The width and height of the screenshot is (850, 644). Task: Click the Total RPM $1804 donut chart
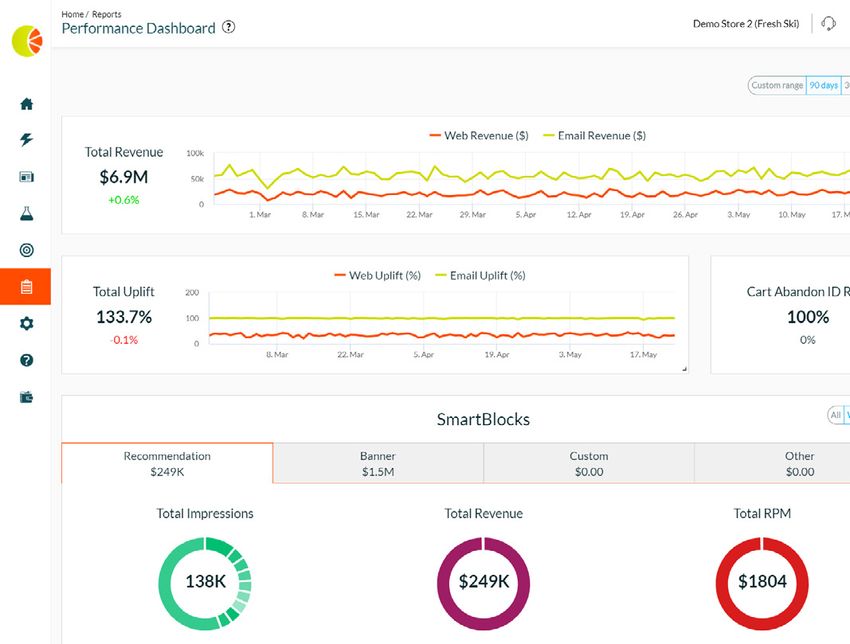[x=762, y=583]
